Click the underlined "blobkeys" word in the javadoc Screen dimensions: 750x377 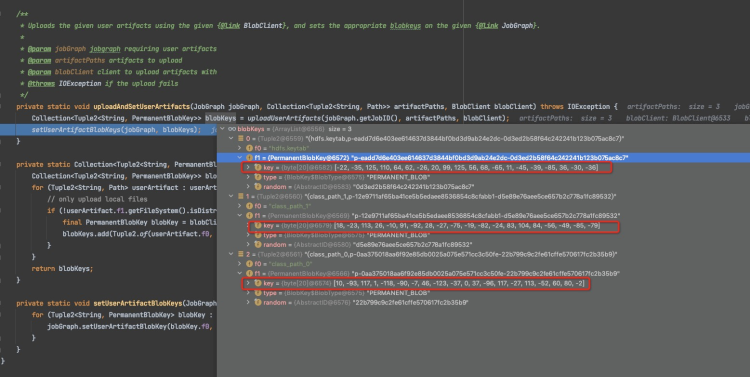[405, 26]
